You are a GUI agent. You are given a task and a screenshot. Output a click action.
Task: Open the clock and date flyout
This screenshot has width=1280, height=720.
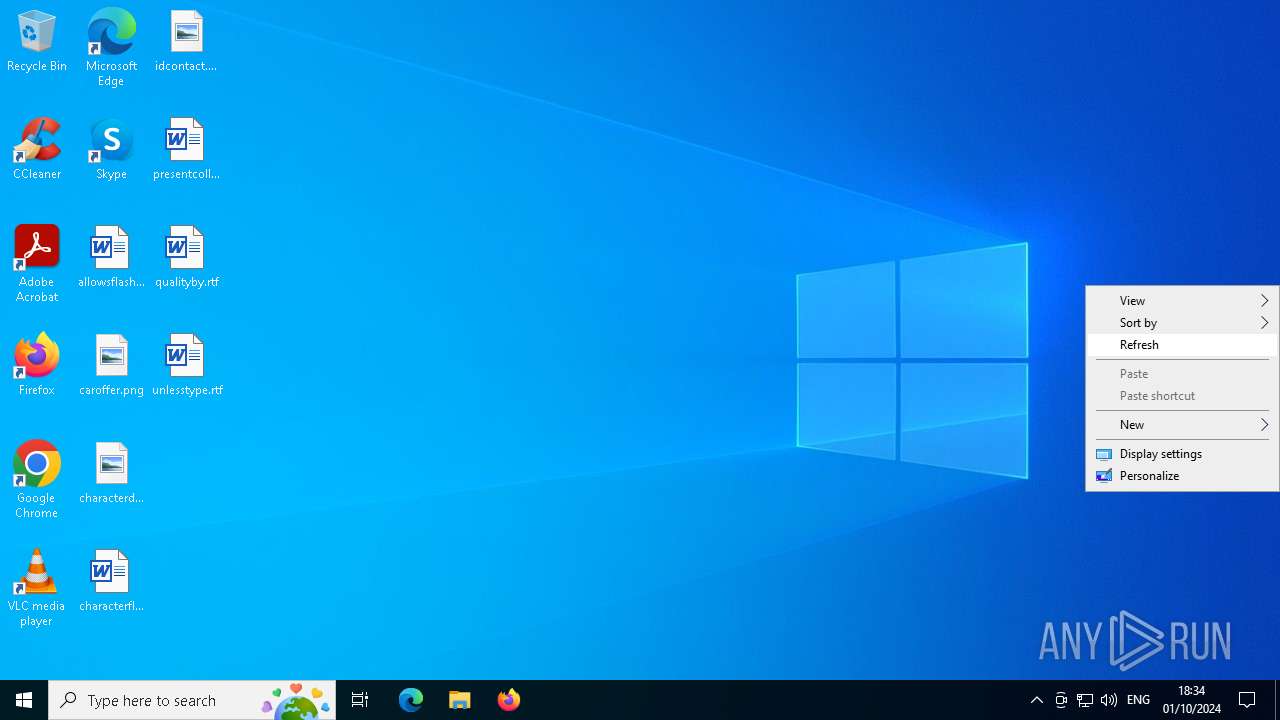(x=1192, y=700)
